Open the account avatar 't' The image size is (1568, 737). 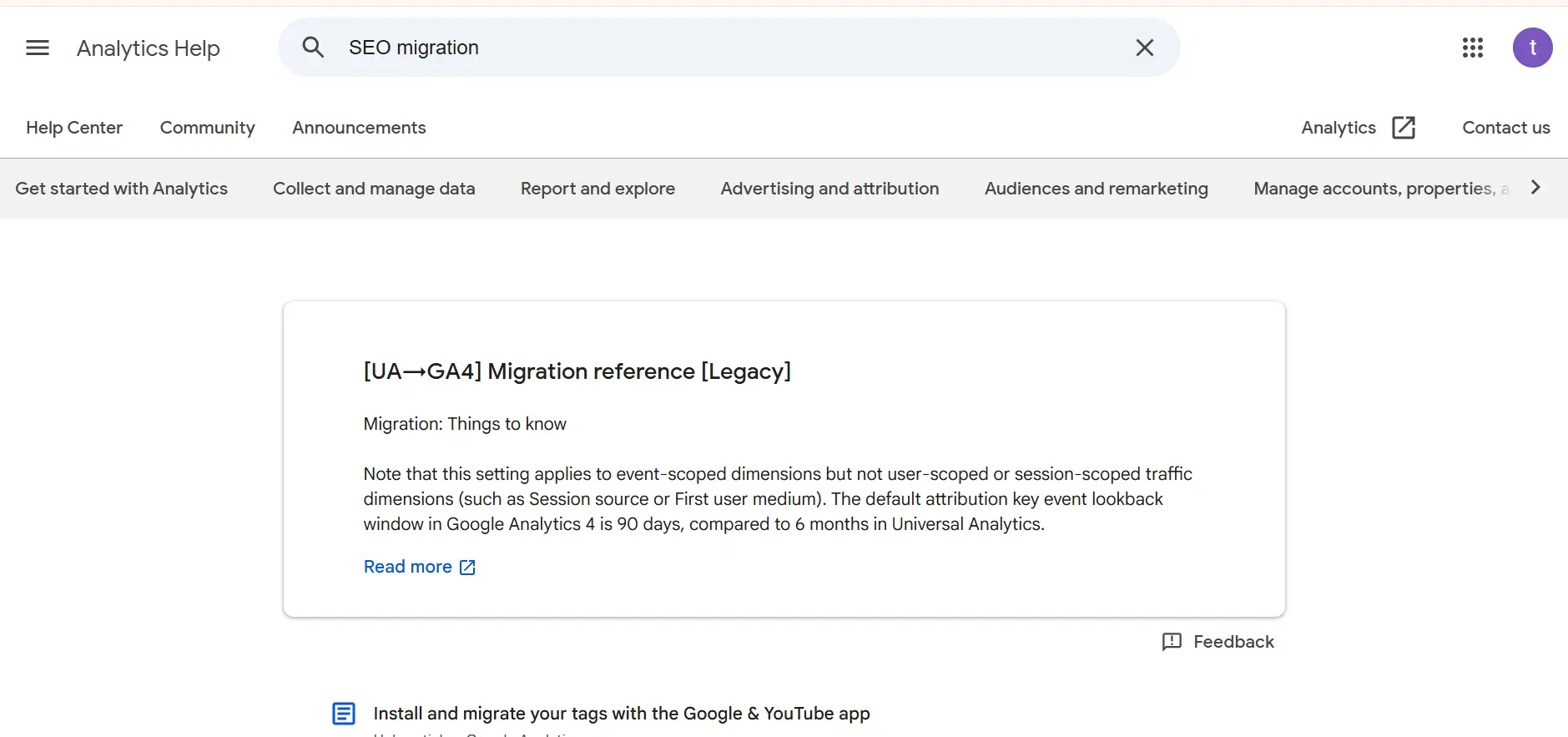click(1533, 48)
